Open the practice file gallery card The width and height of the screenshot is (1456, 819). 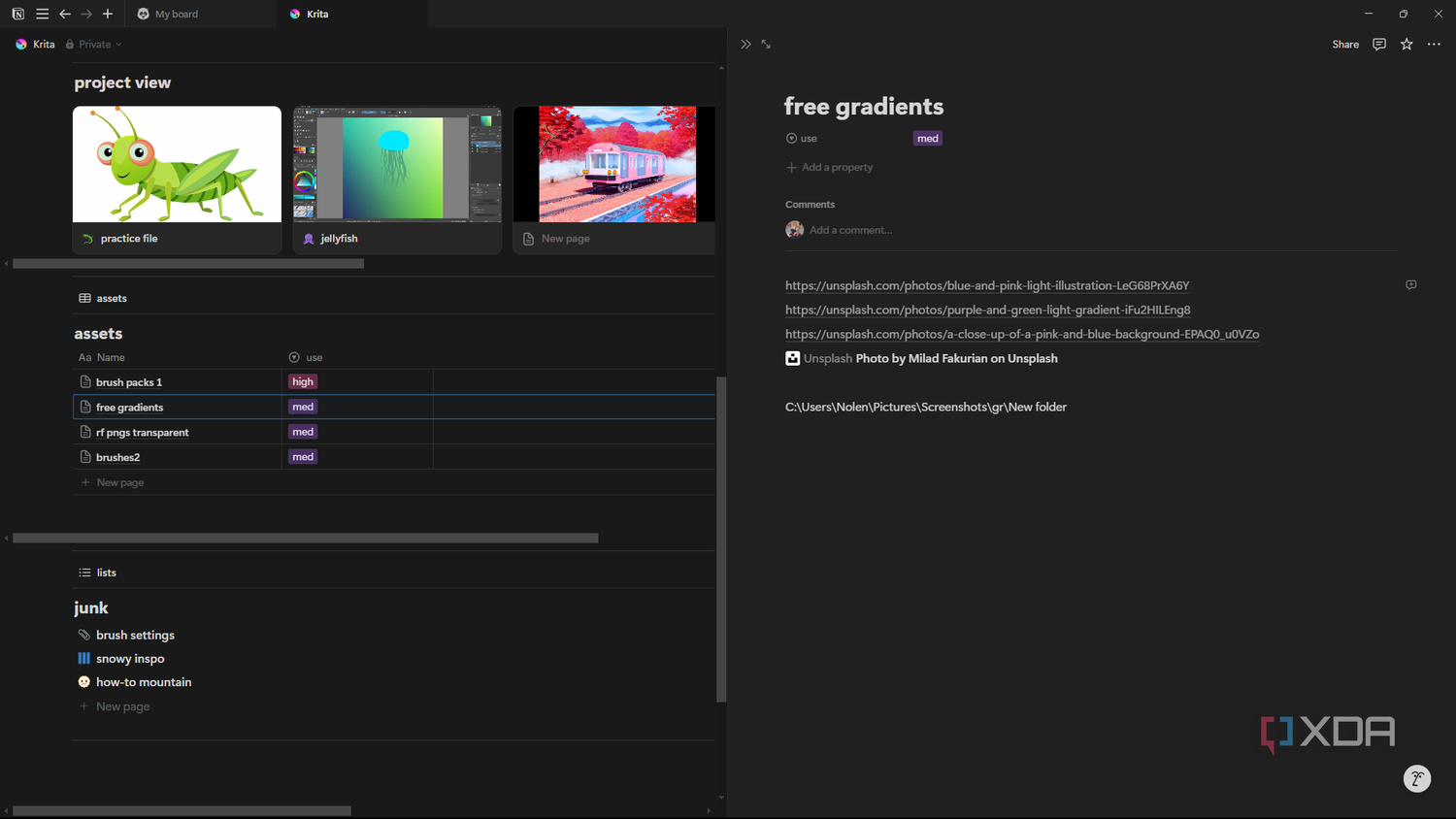tap(177, 180)
